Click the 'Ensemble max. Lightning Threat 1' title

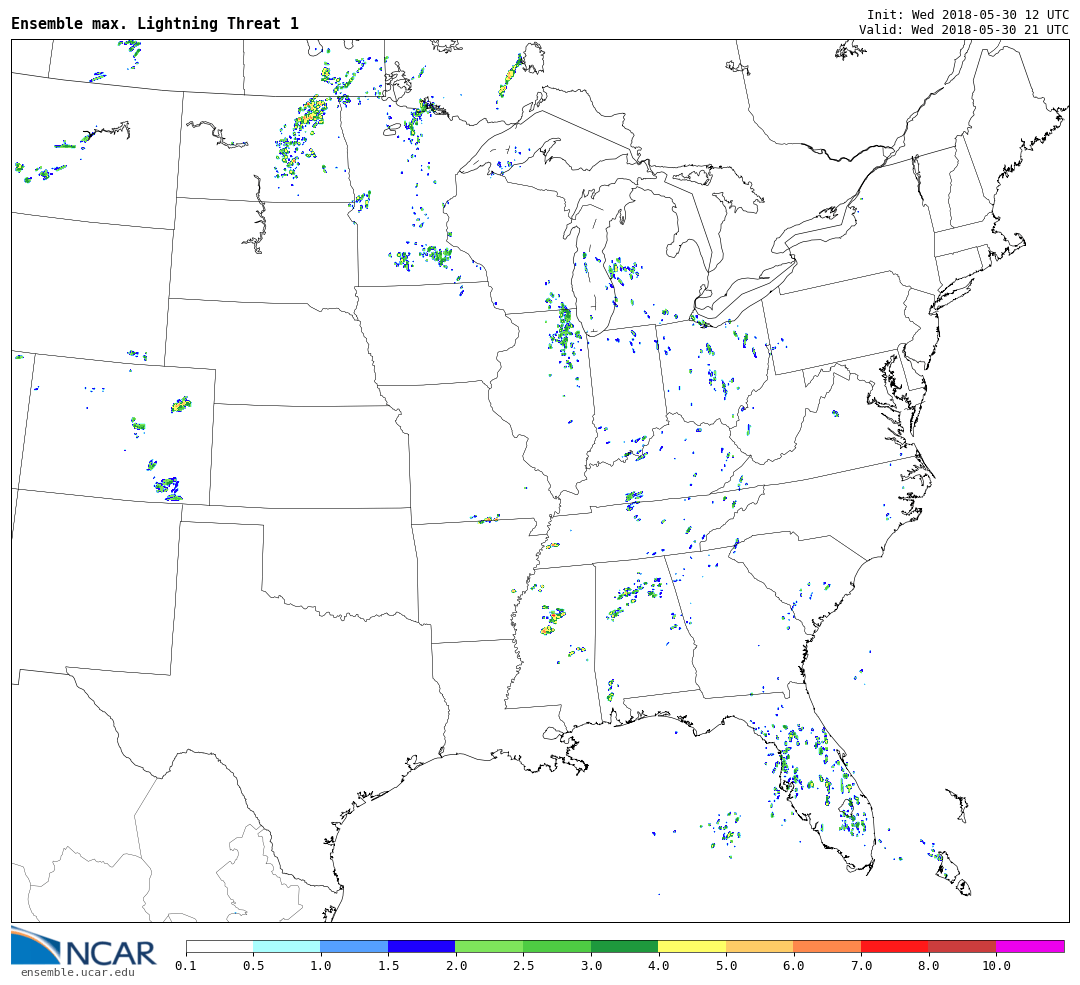coord(155,24)
